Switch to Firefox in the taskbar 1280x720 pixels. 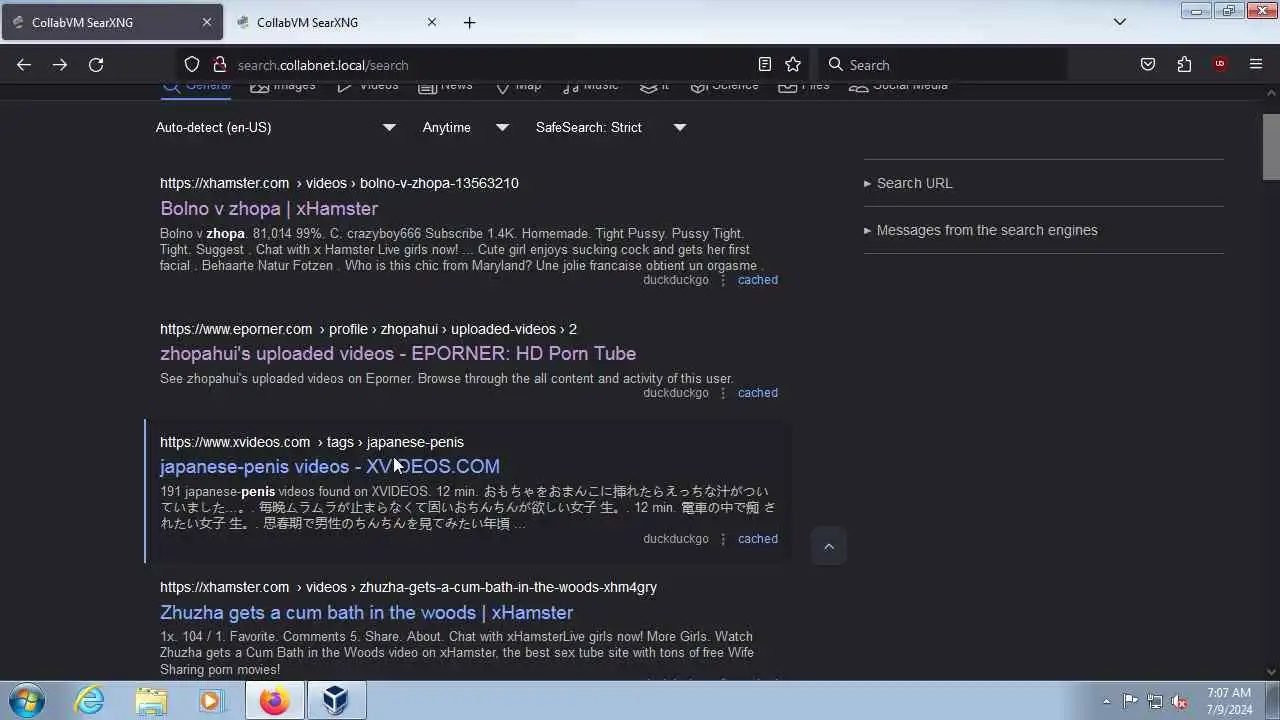coord(275,700)
